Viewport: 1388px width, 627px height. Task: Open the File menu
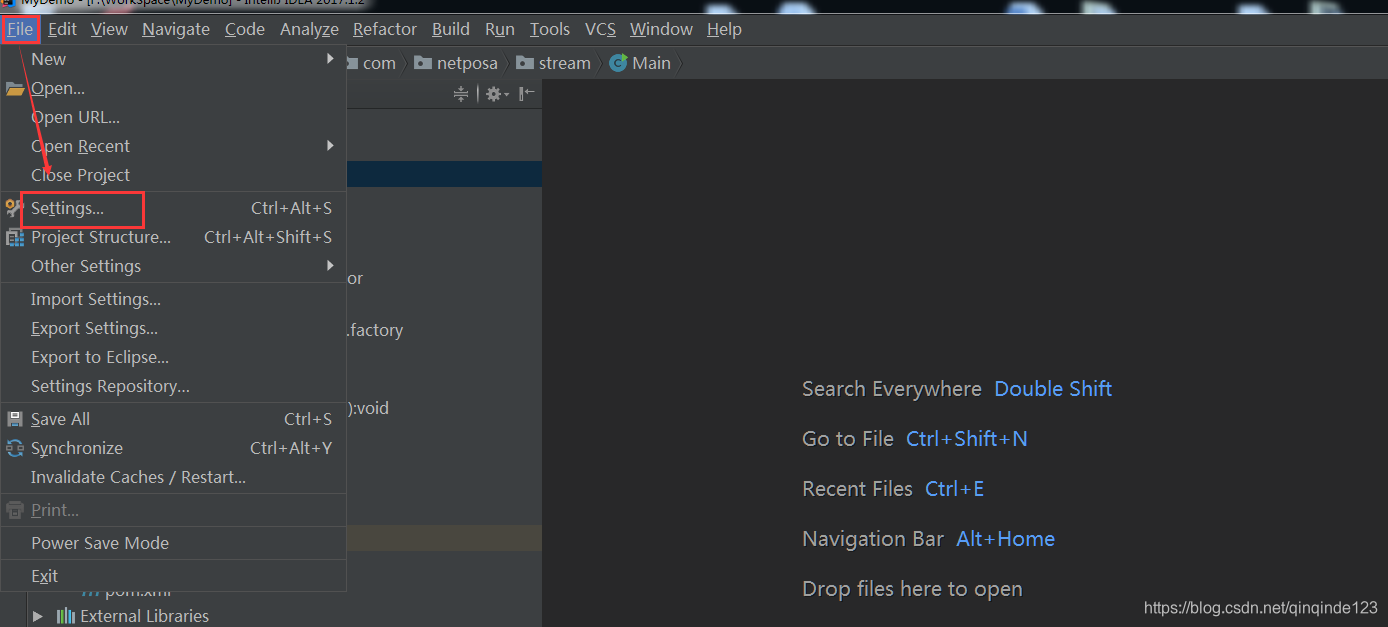[20, 29]
